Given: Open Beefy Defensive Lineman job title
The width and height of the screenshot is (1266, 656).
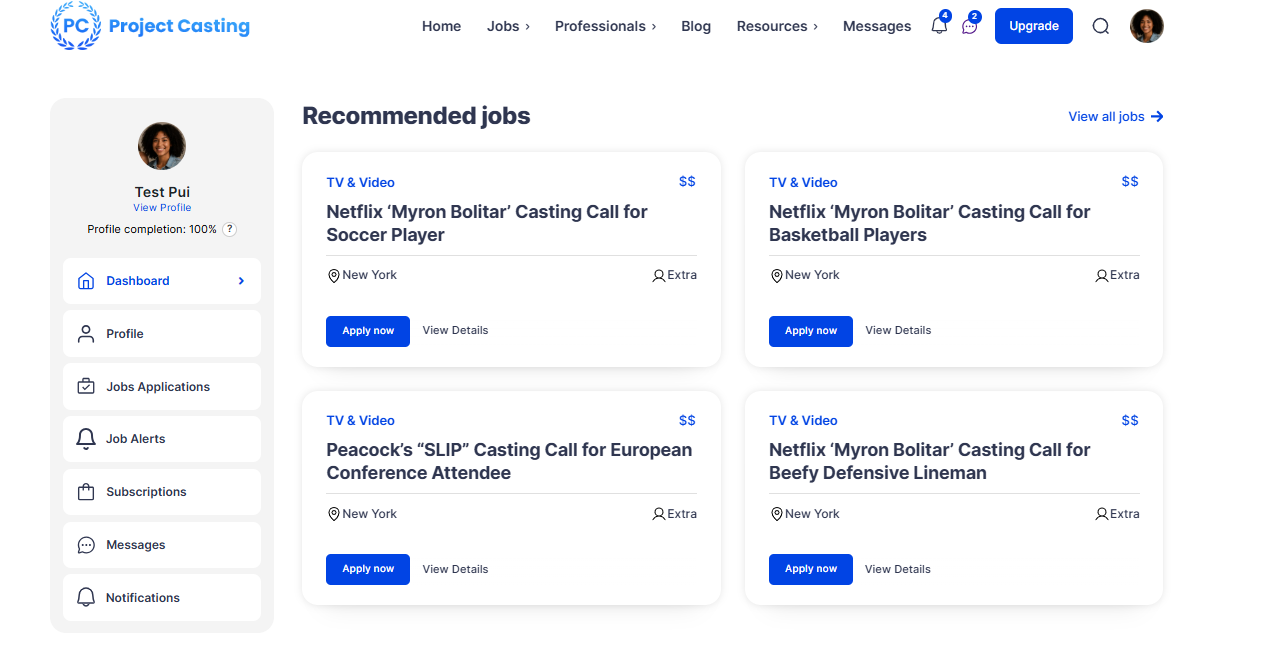Looking at the screenshot, I should pos(930,462).
